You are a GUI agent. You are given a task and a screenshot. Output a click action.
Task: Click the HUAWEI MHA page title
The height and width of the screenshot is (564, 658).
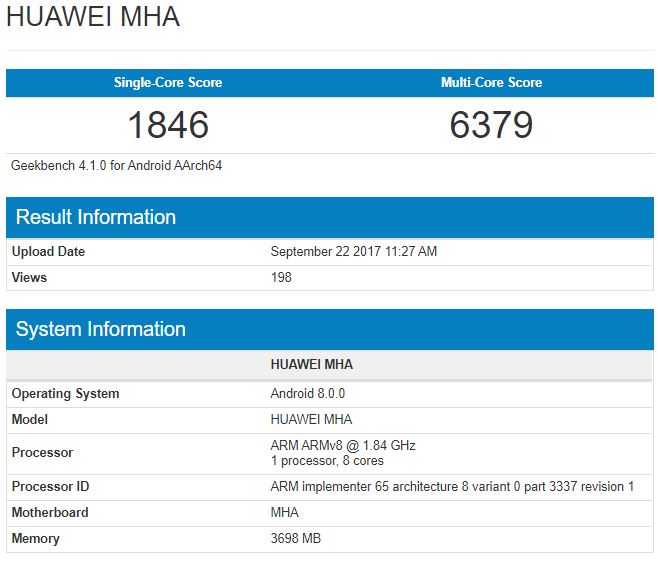tap(93, 18)
